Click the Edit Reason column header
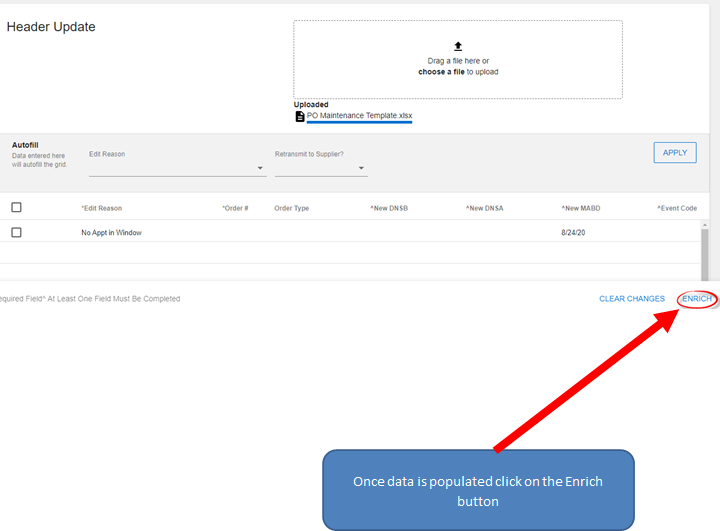720x531 pixels. click(101, 208)
